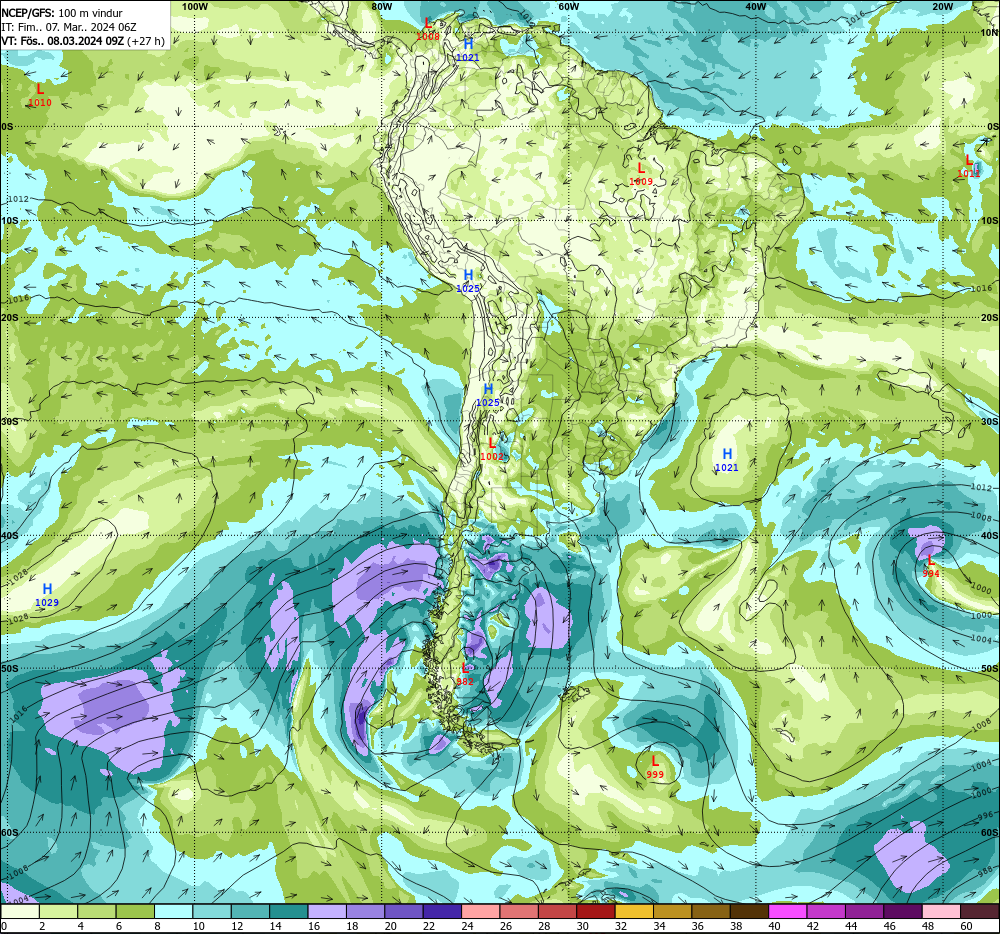Click the H 1021 high in the South Atlantic

point(726,460)
